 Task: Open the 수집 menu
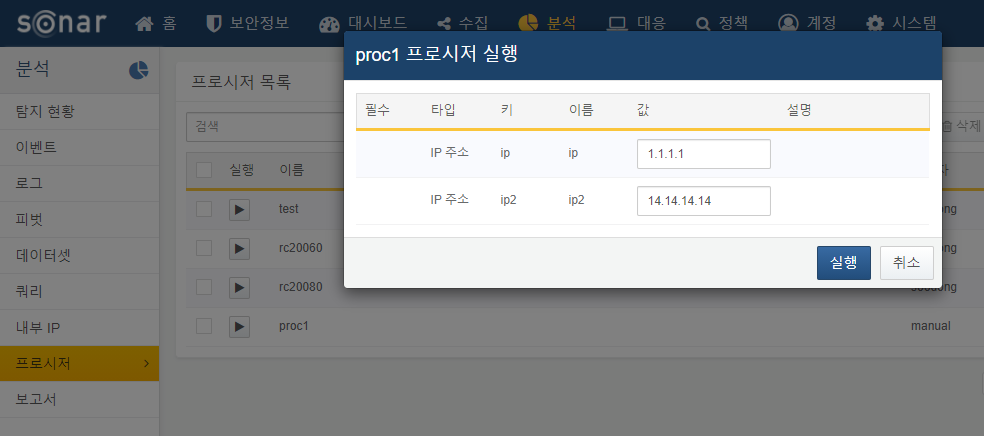tap(473, 24)
